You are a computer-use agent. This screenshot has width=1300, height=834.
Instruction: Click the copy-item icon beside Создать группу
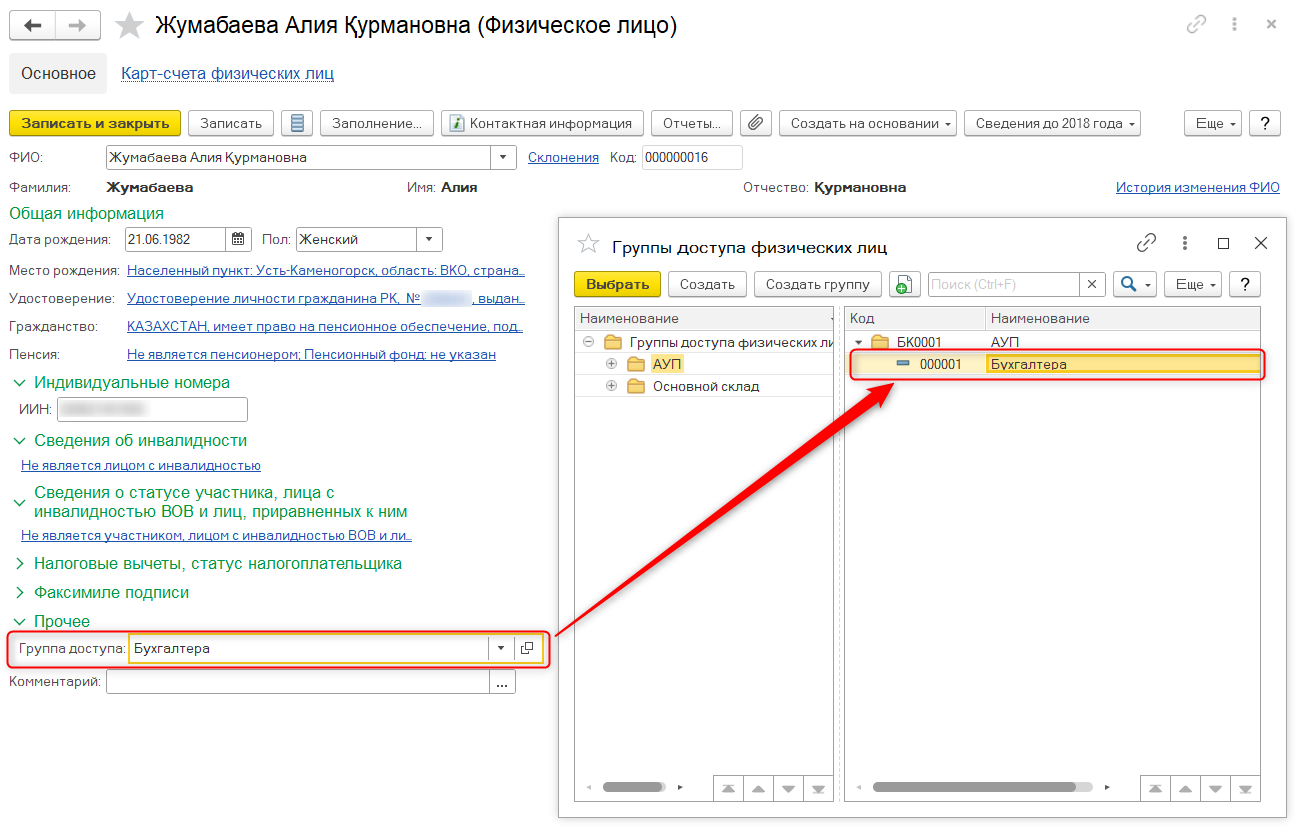(x=904, y=284)
